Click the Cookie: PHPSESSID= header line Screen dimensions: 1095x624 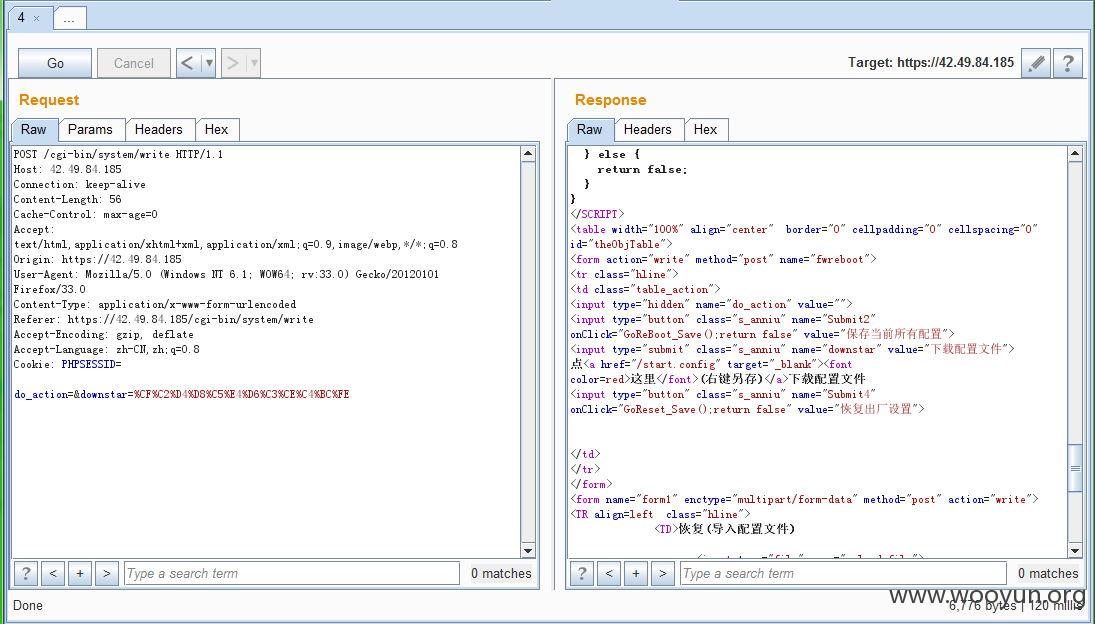67,364
